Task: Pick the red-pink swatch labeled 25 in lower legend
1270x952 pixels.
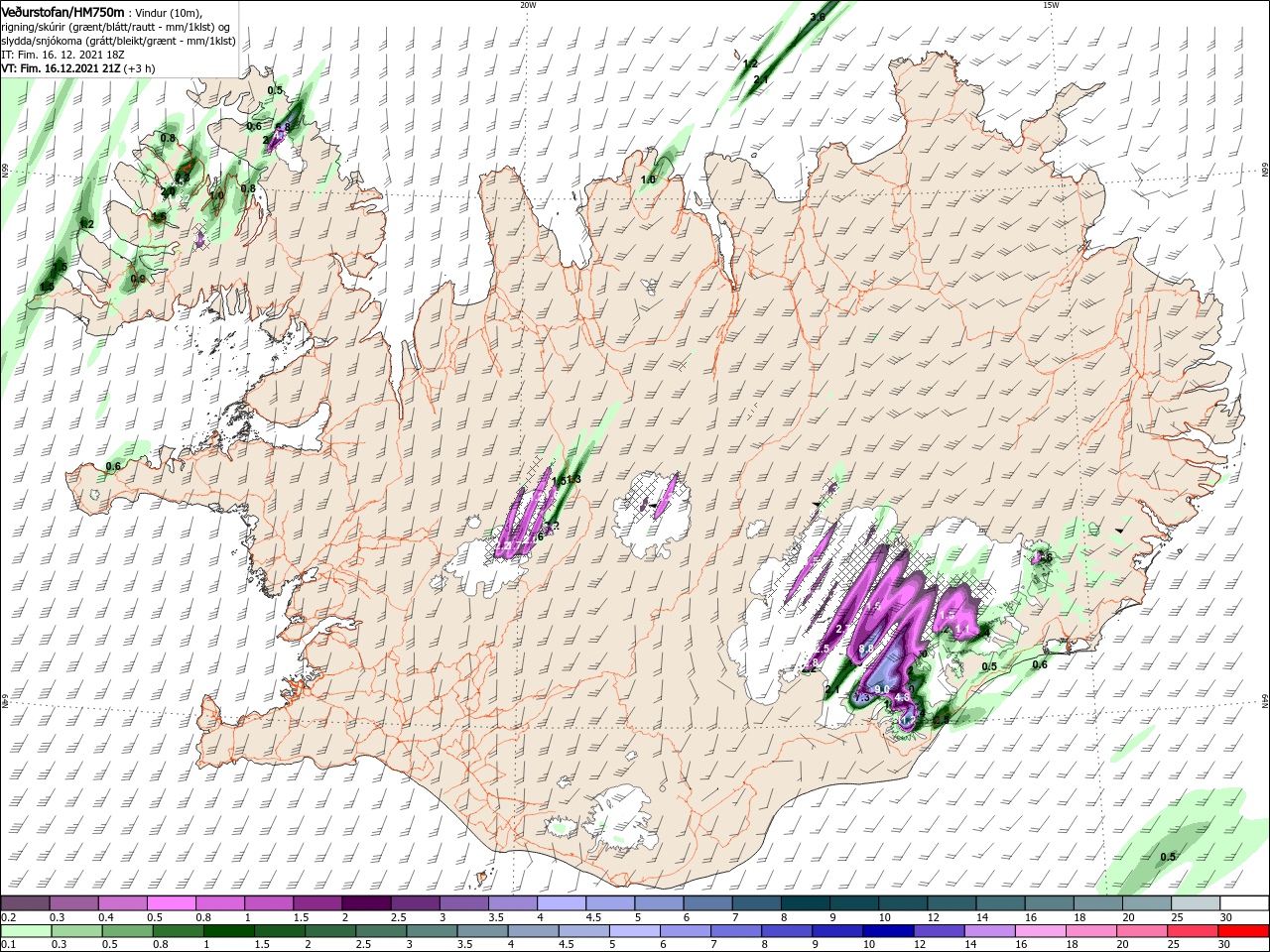Action: [1193, 931]
